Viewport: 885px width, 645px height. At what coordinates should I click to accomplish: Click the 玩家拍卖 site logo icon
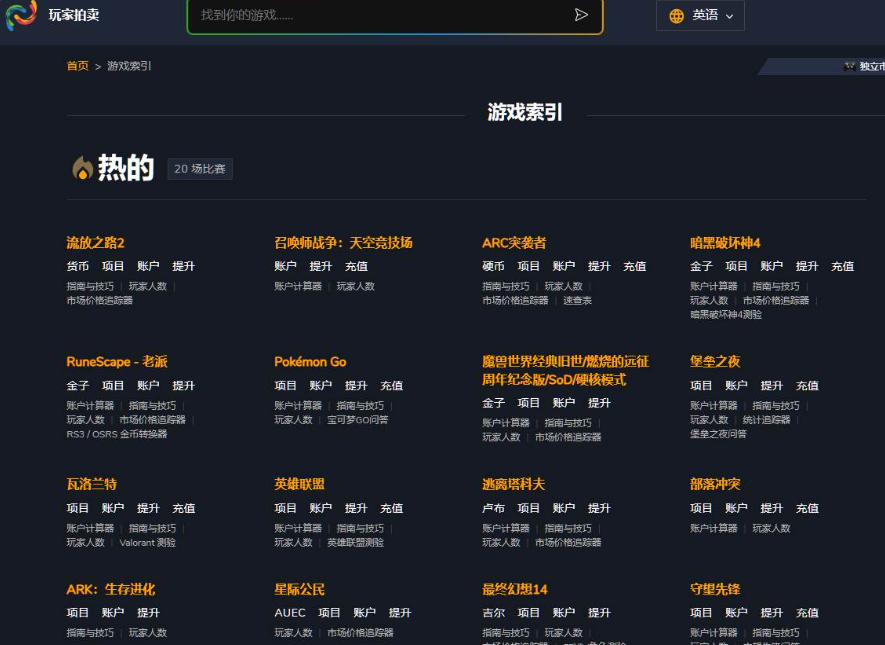pyautogui.click(x=21, y=14)
